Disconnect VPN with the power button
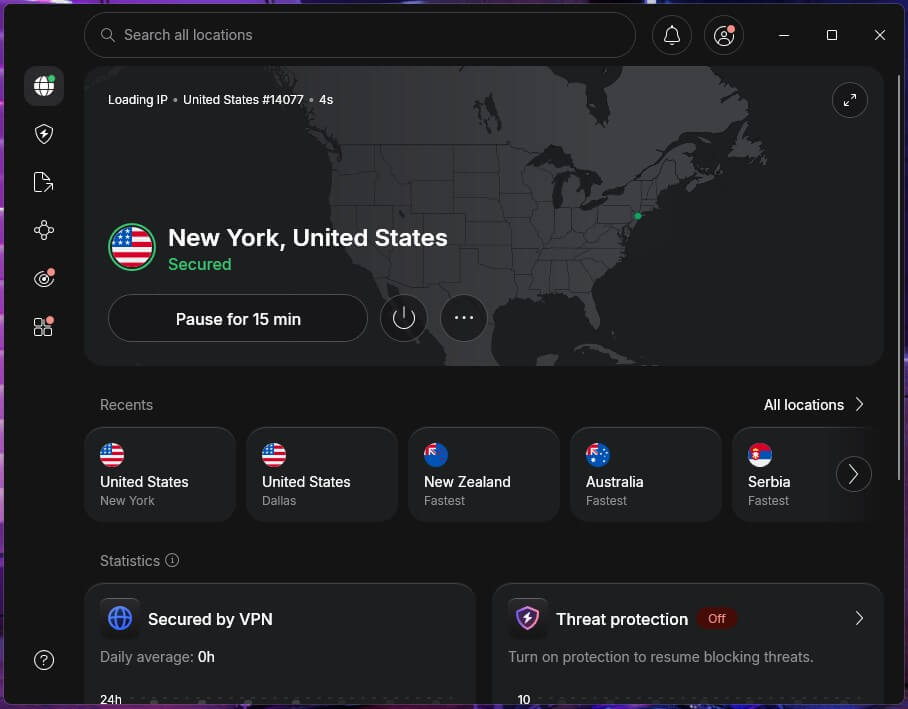Image resolution: width=908 pixels, height=709 pixels. click(404, 318)
